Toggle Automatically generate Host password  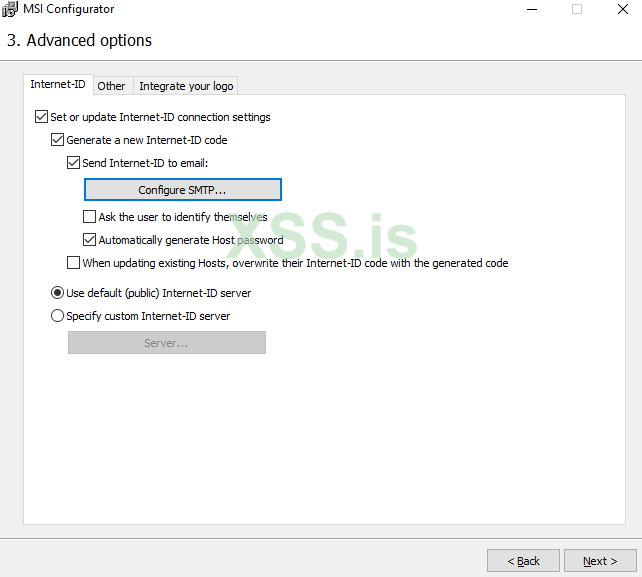pyautogui.click(x=89, y=240)
